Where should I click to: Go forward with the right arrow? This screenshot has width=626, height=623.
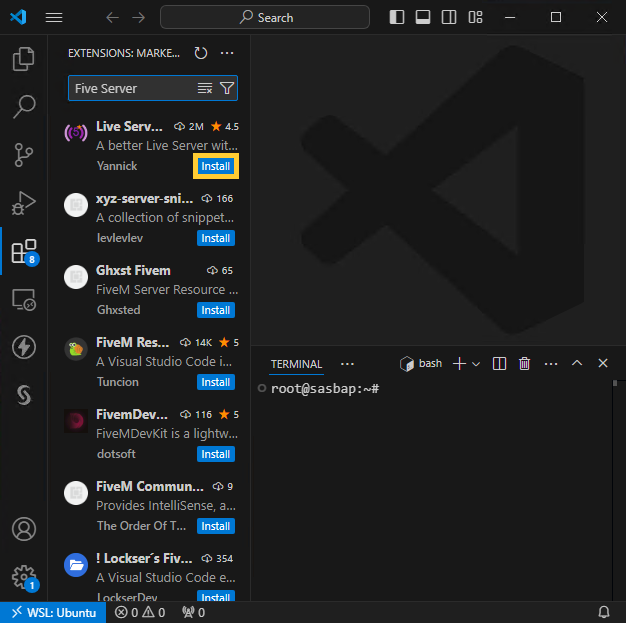pos(139,18)
